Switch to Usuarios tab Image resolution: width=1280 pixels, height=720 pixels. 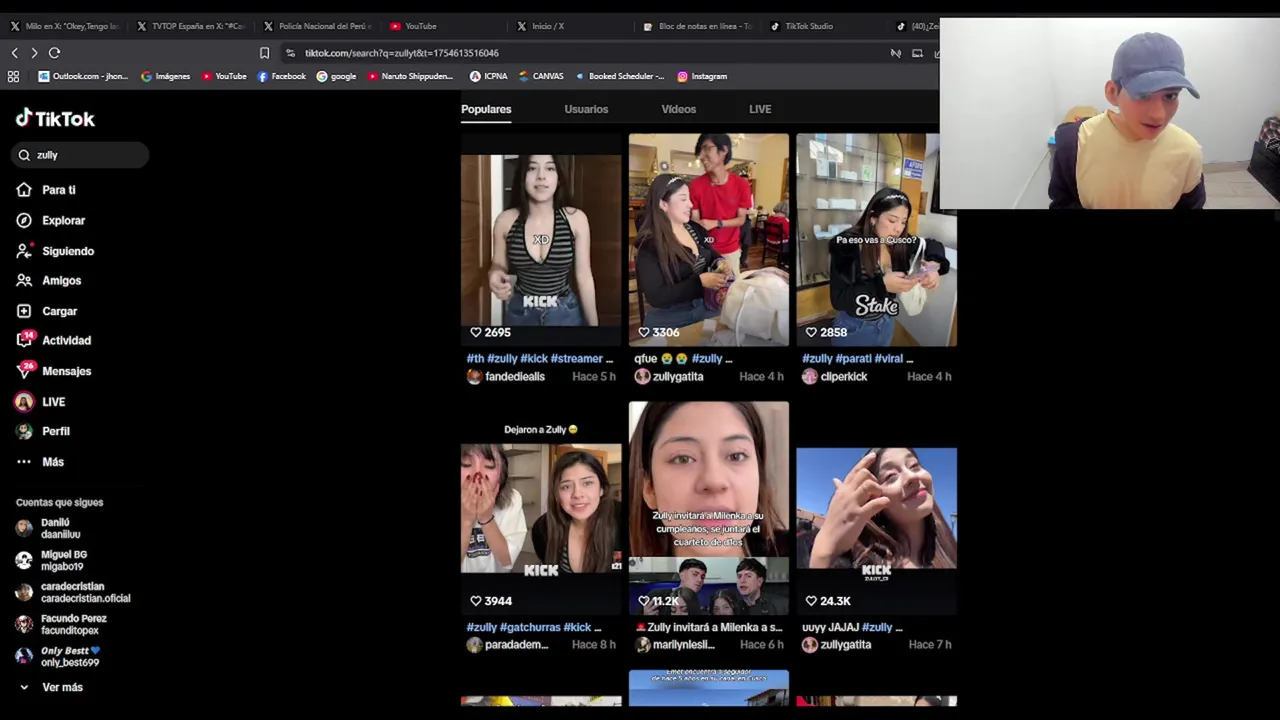pos(586,109)
